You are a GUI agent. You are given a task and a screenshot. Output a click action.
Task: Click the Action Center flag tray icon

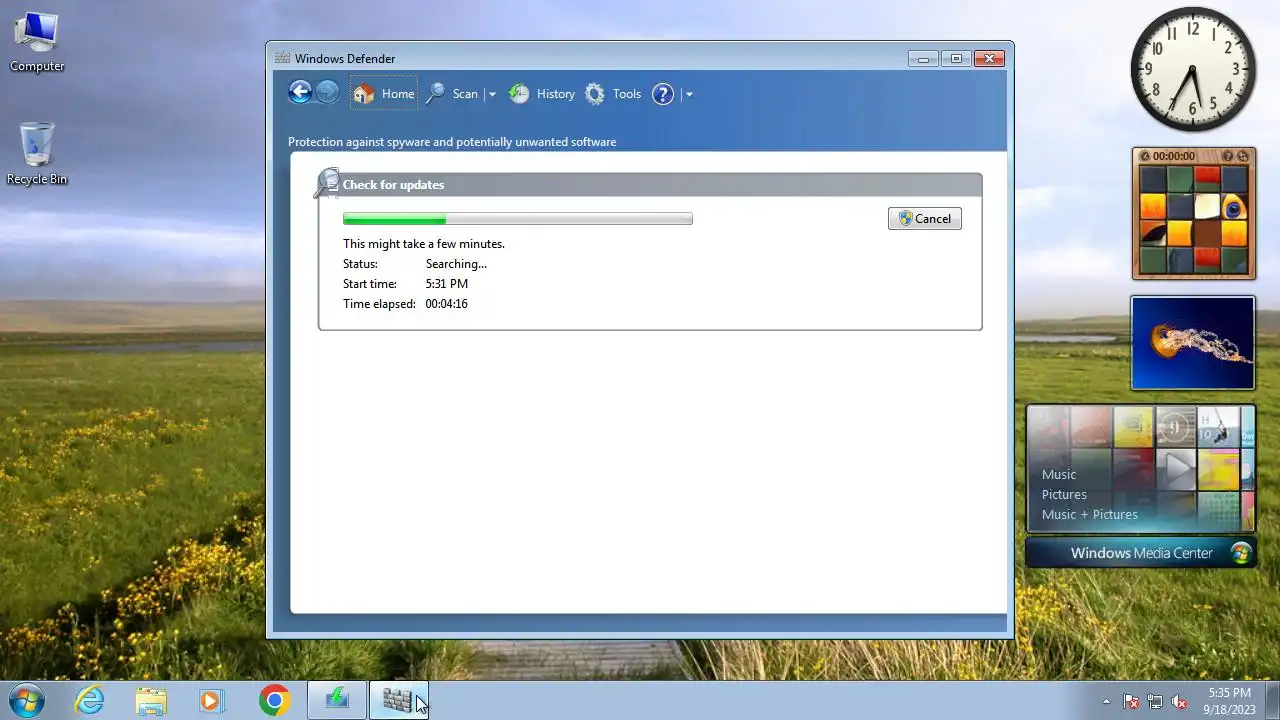click(1131, 701)
